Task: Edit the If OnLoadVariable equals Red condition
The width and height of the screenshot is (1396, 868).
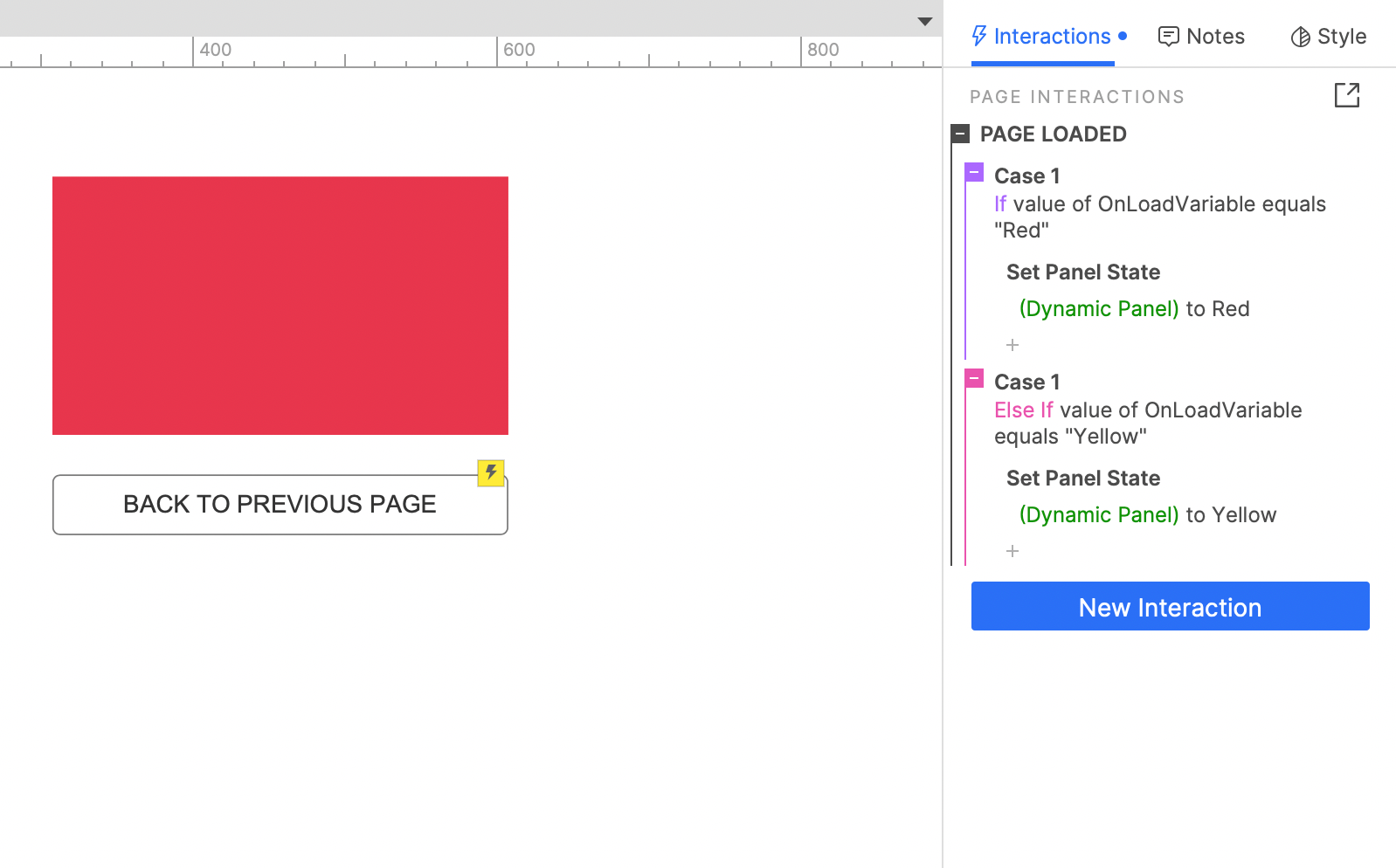Action: [1160, 217]
